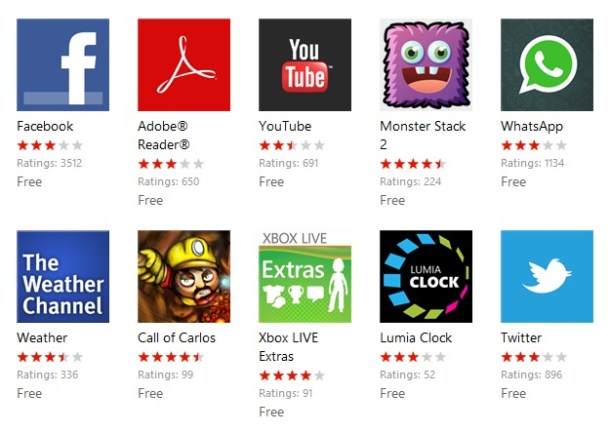Open the Adobe Reader app icon
This screenshot has height=433, width=610.
click(184, 65)
